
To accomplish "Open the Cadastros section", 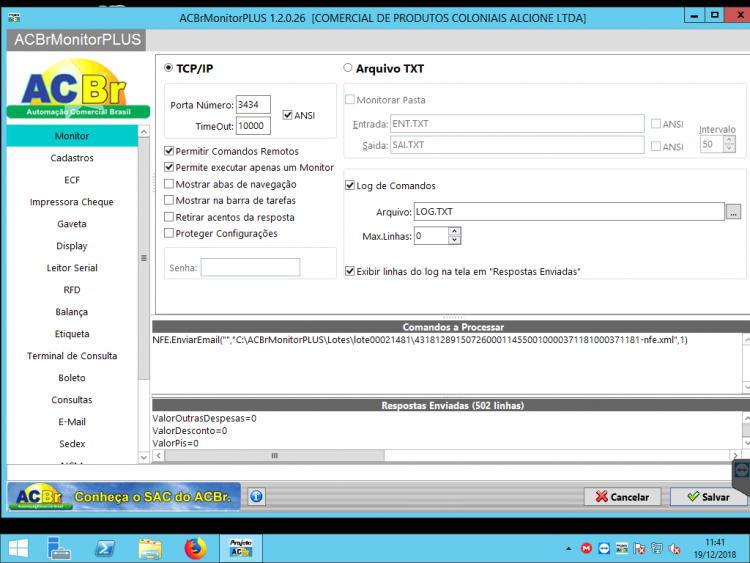I will [x=72, y=158].
